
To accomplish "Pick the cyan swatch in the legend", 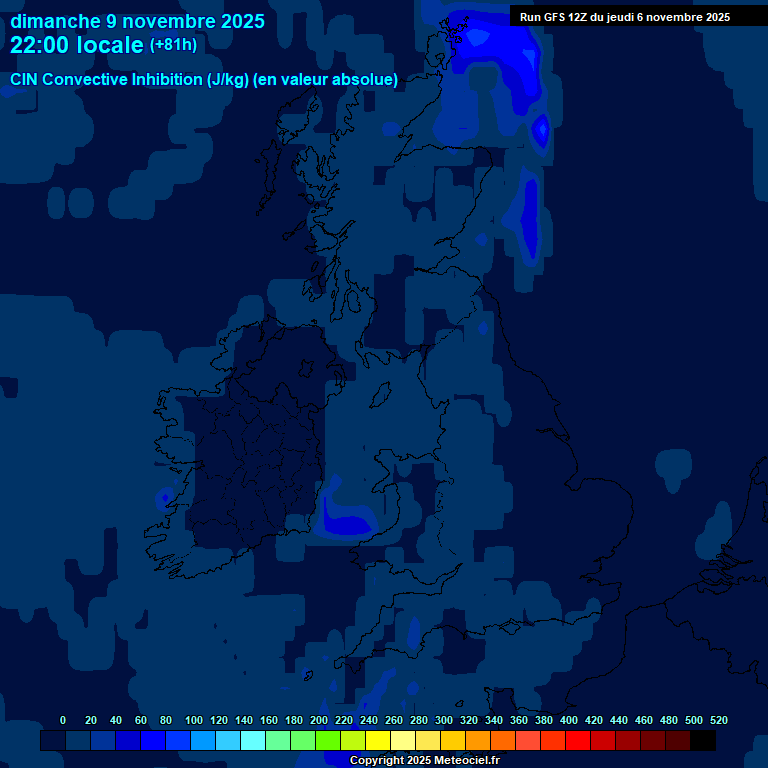I will click(253, 741).
